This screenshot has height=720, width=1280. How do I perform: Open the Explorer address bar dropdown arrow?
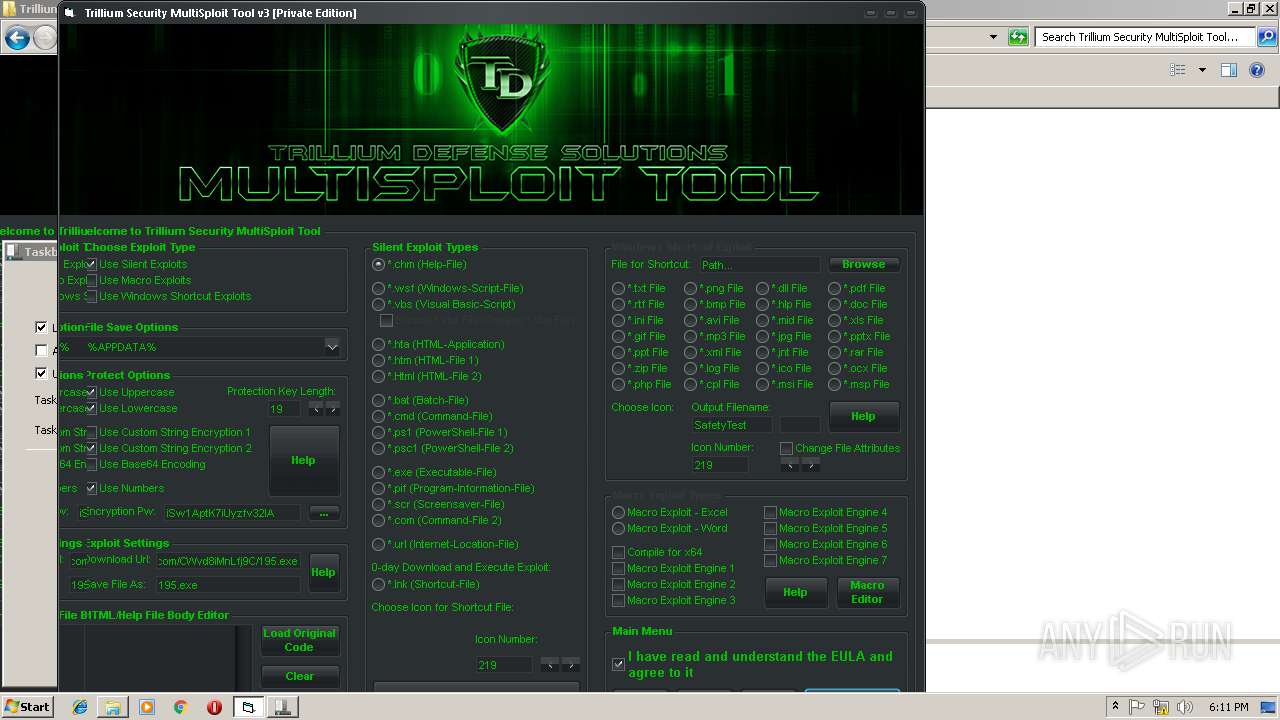tap(993, 37)
